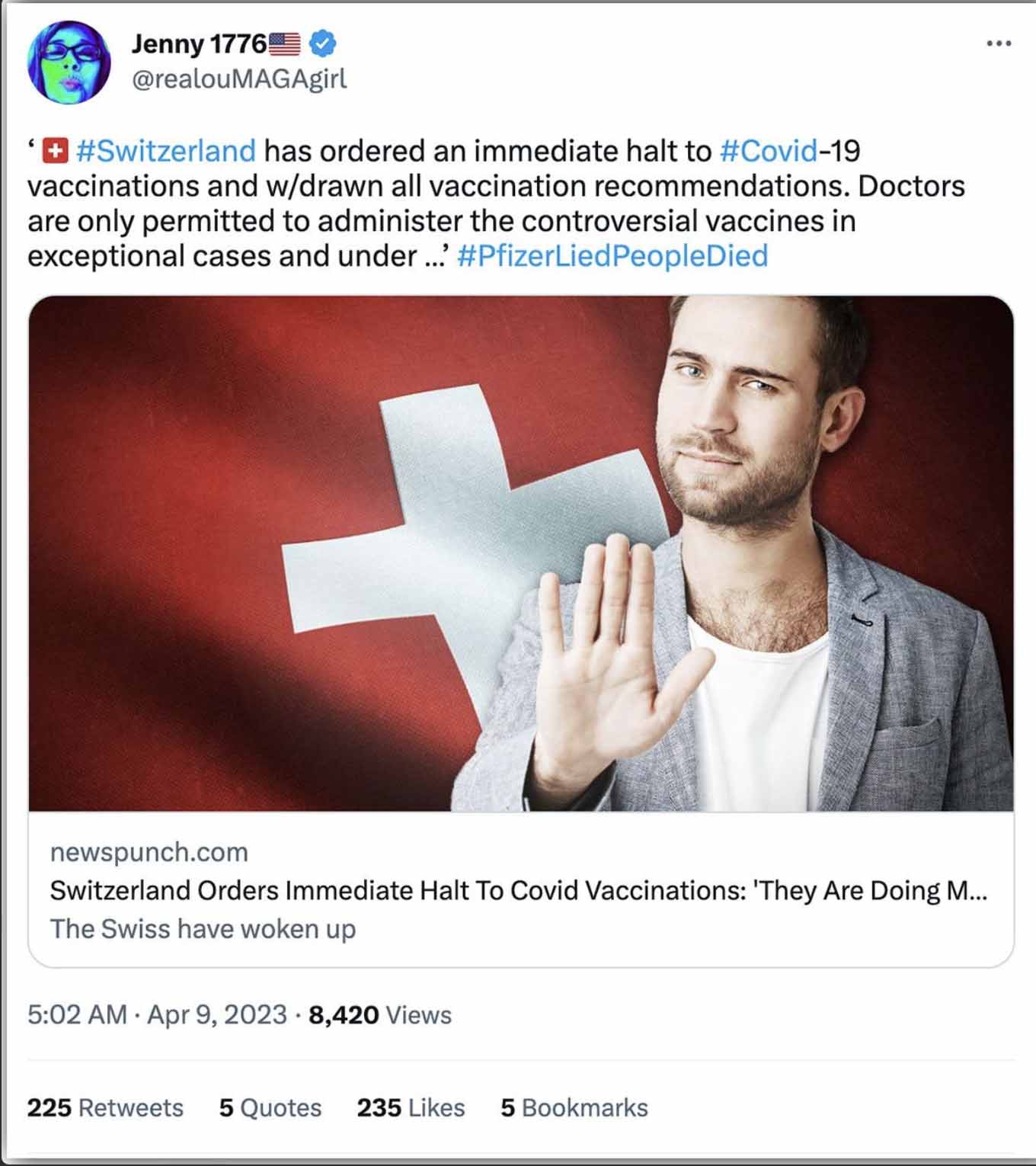
Task: Open the 5 Quotes list
Action: tap(270, 1107)
